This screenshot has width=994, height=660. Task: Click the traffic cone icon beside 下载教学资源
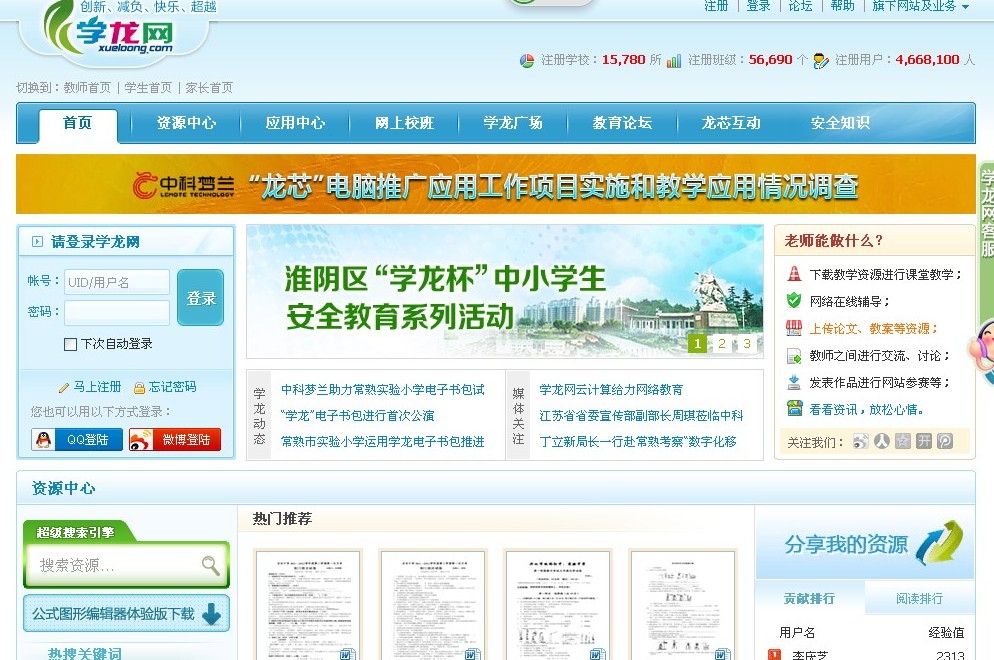(x=794, y=274)
